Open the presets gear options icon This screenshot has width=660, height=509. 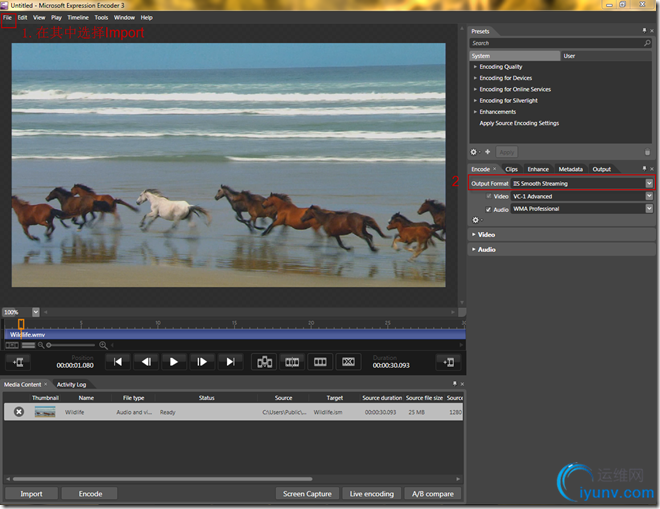pyautogui.click(x=474, y=152)
